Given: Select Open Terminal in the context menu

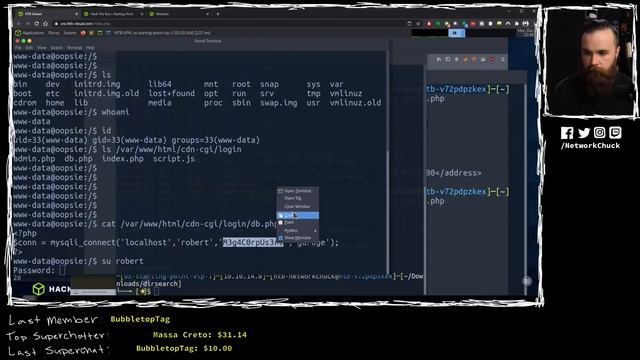Looking at the screenshot, I should tap(298, 191).
